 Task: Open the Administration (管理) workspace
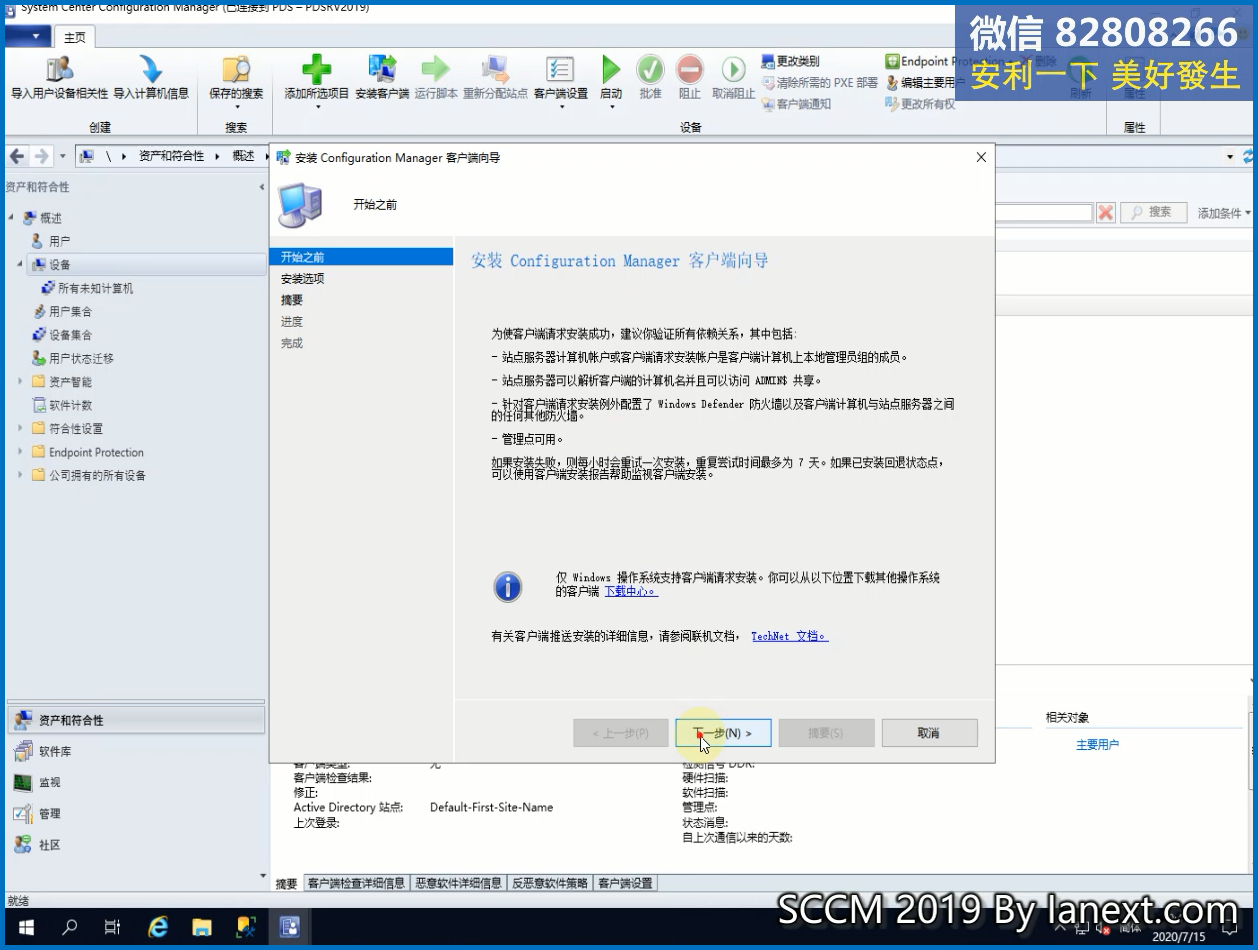coord(136,813)
